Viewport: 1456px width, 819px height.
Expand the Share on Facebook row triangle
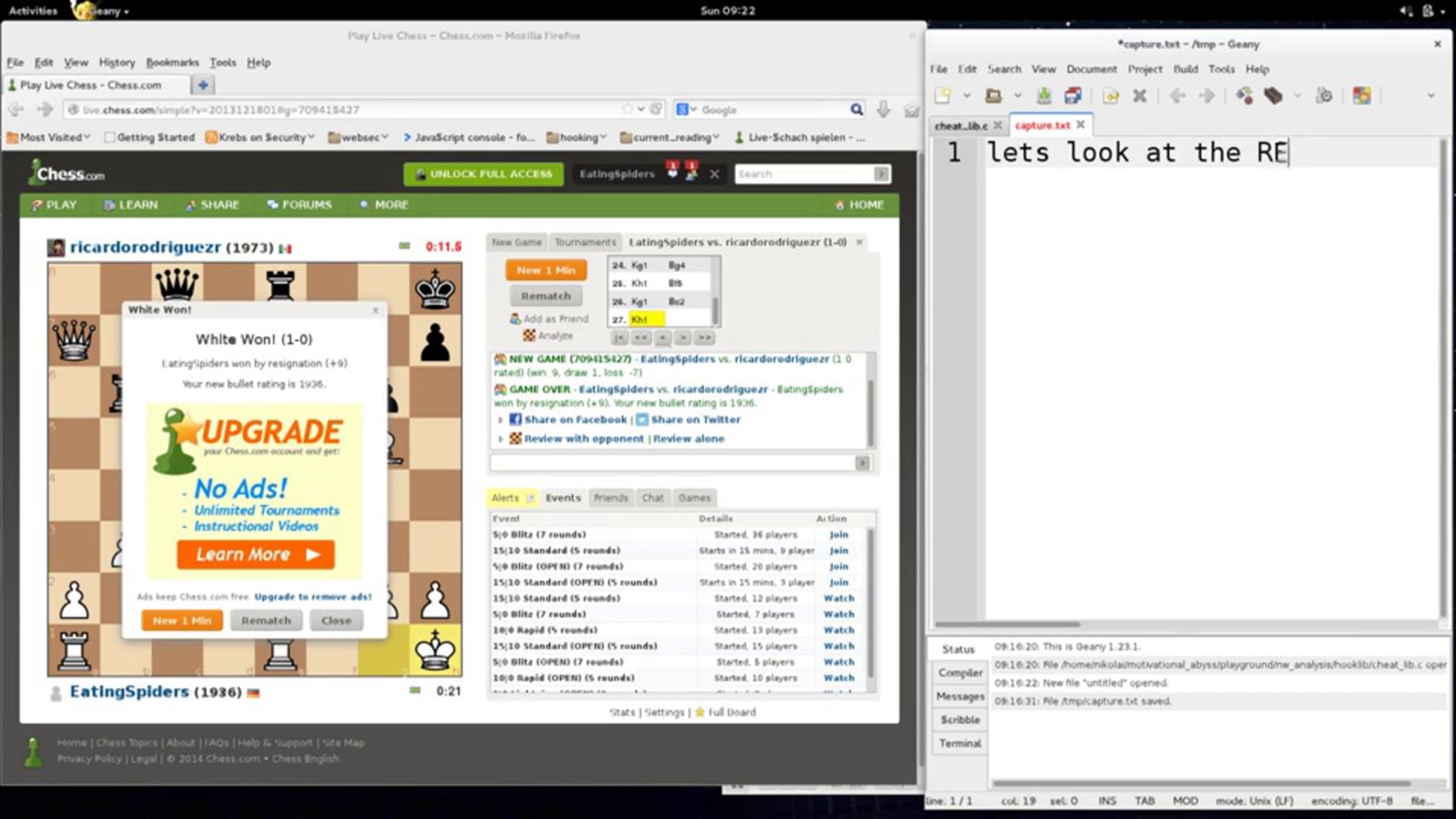point(500,420)
